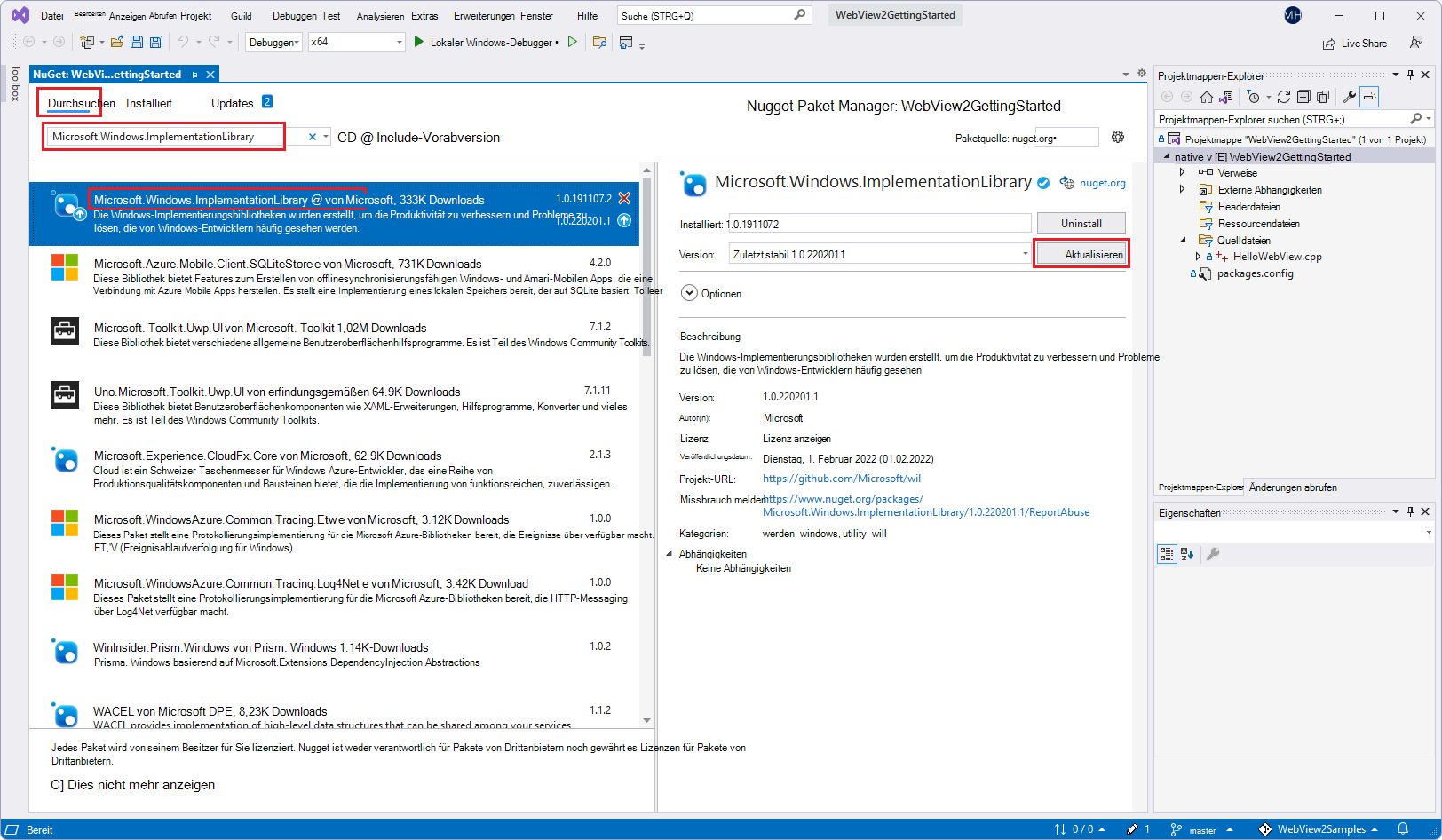Collapse the Abhängigkeiten section
1442x840 pixels.
669,553
